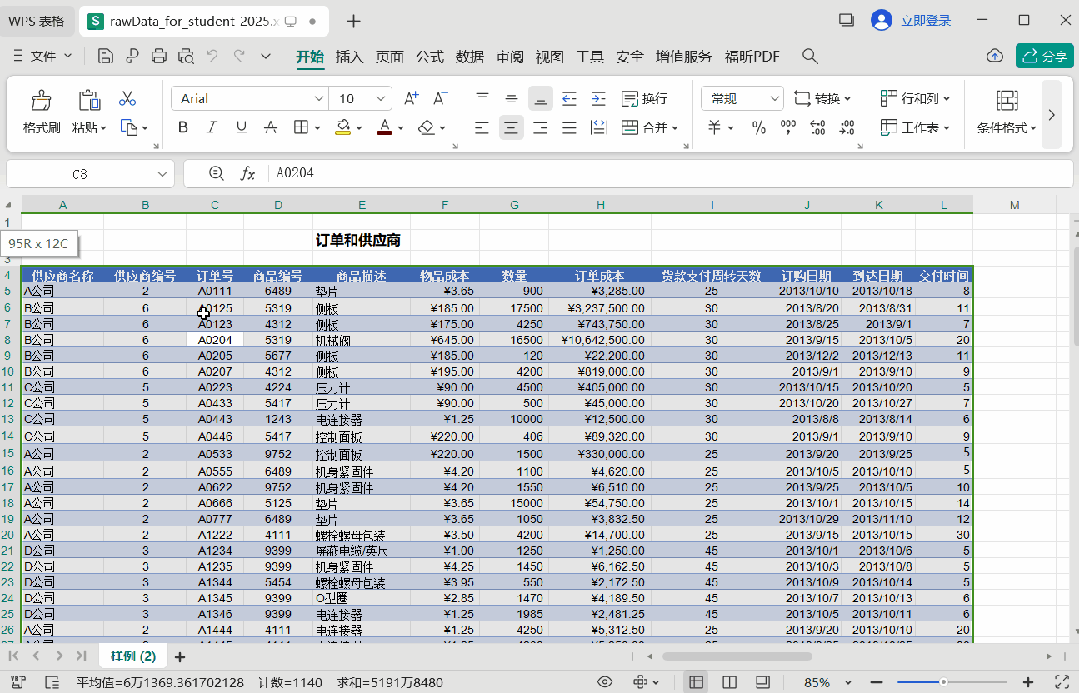Click the green 分享 share button
The height and width of the screenshot is (693, 1079).
[x=1045, y=56]
